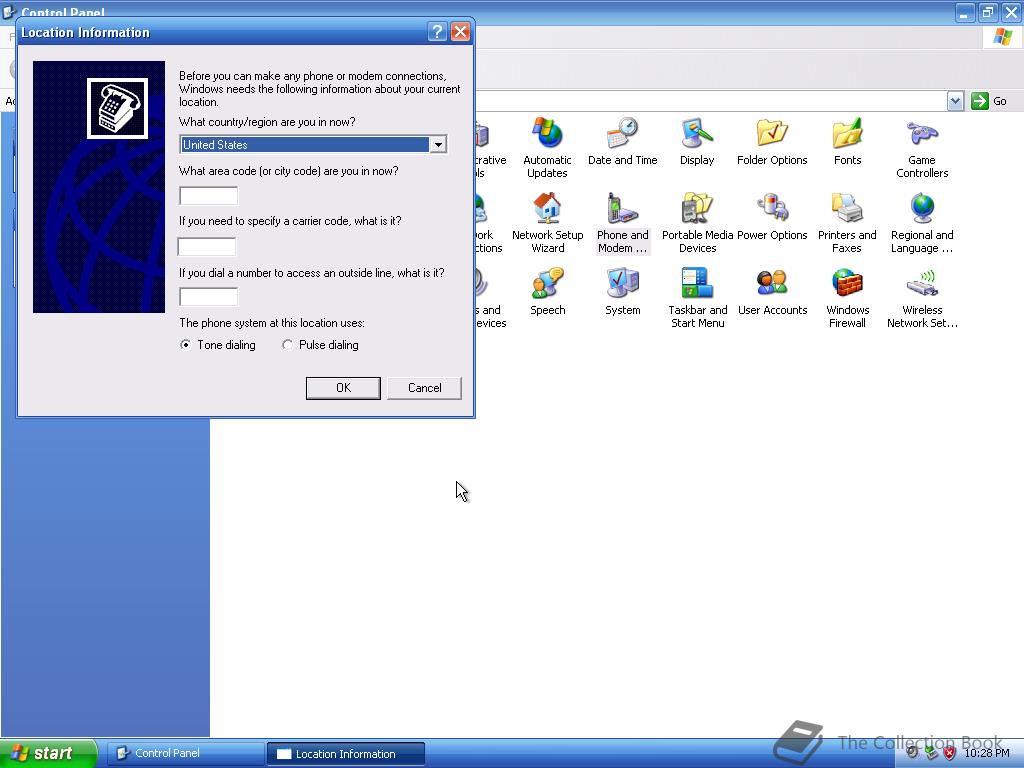Select Pulse dialing radio button
The height and width of the screenshot is (768, 1024).
point(287,345)
